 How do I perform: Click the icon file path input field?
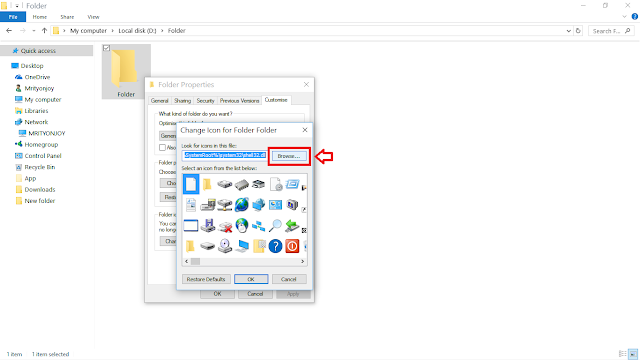[x=224, y=156]
